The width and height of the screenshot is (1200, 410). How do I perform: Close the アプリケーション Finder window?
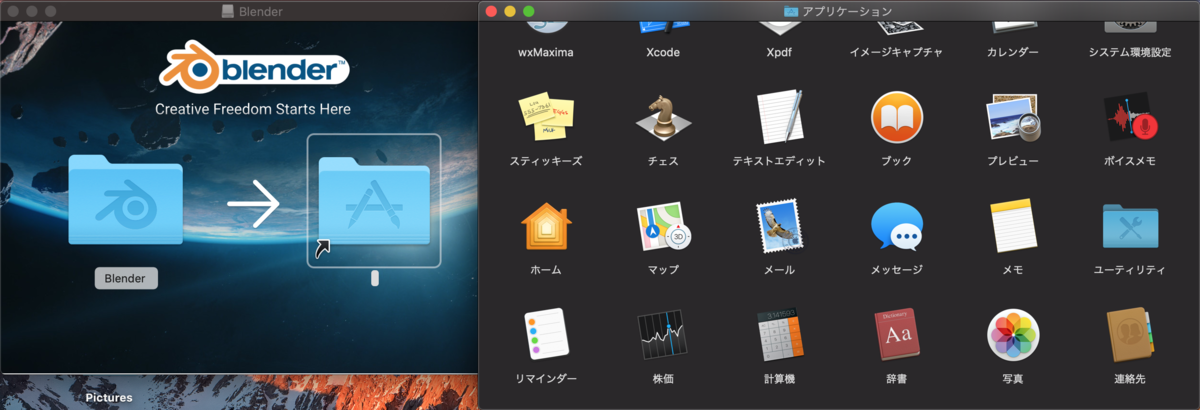(491, 11)
